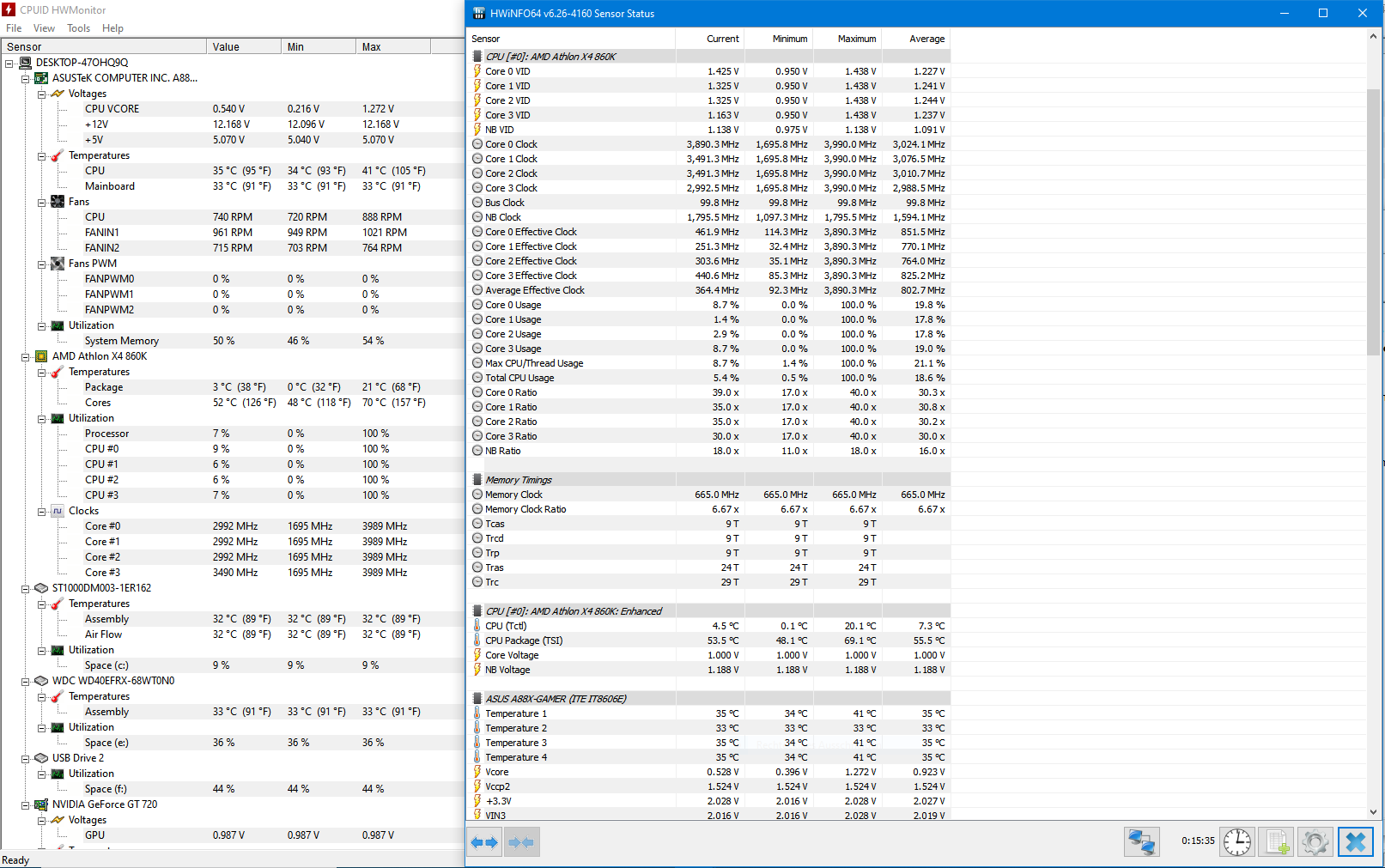Click the collapse arrows button in HWiNFO toolbar

click(x=521, y=842)
